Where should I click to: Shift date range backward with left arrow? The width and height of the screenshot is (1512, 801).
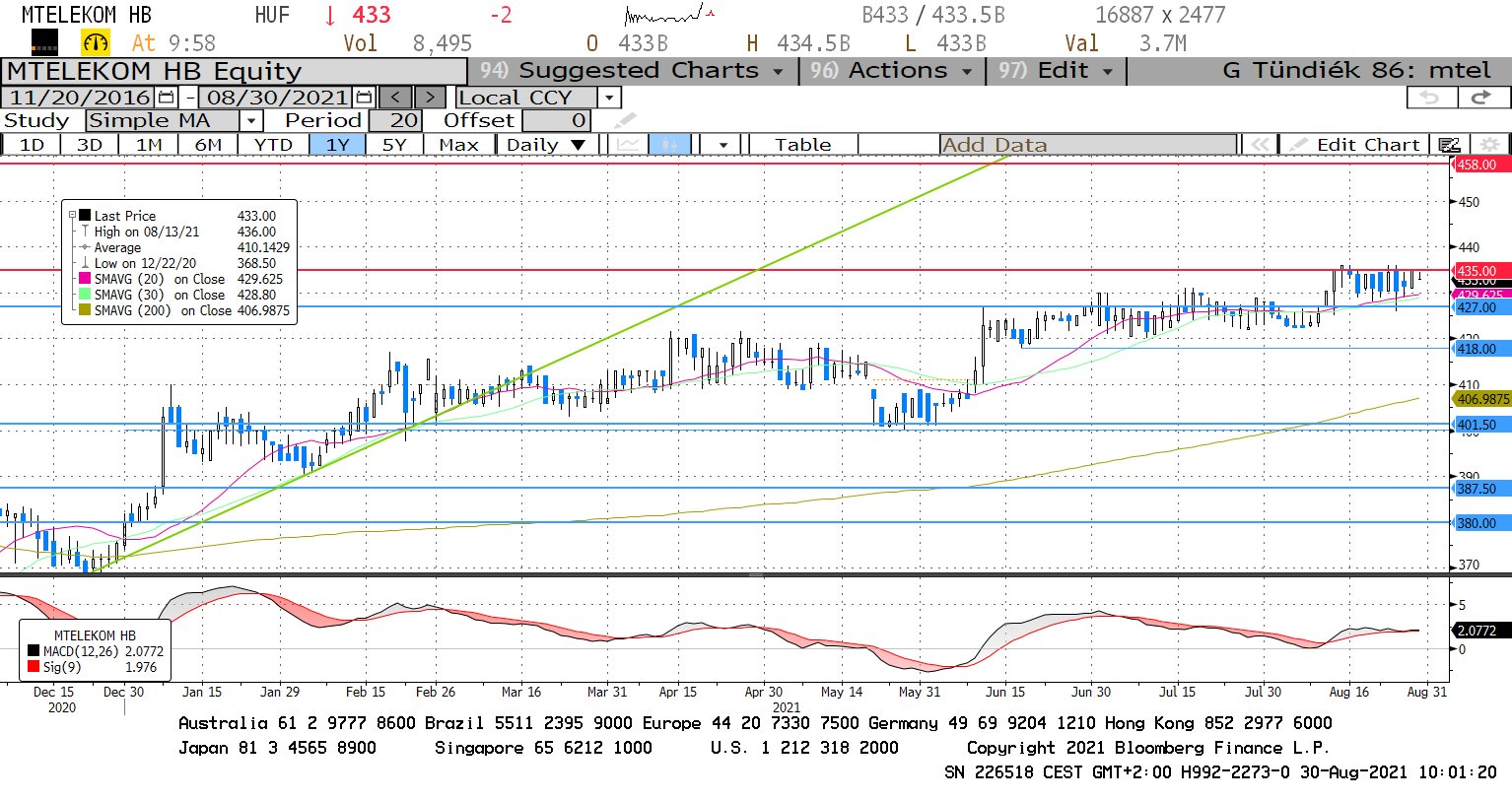pyautogui.click(x=396, y=98)
